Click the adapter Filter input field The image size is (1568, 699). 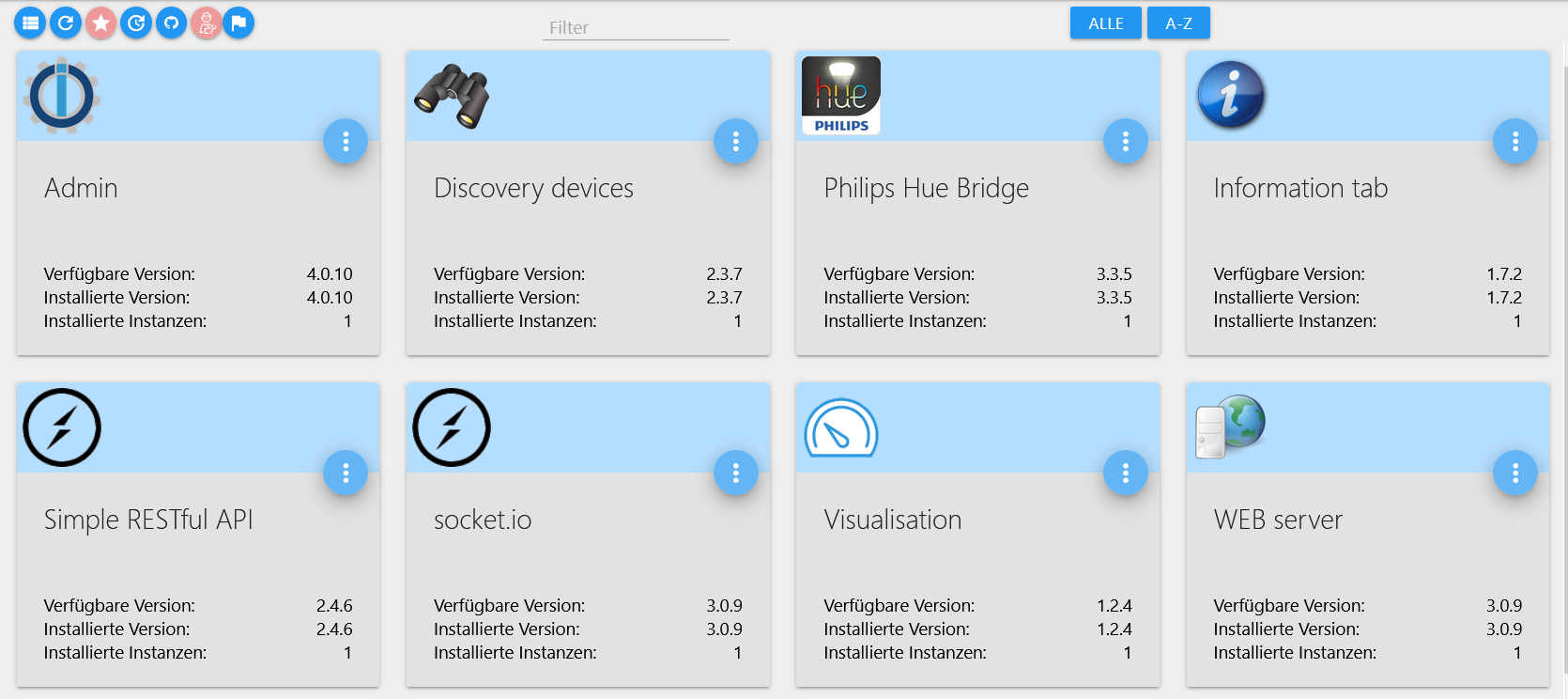636,28
